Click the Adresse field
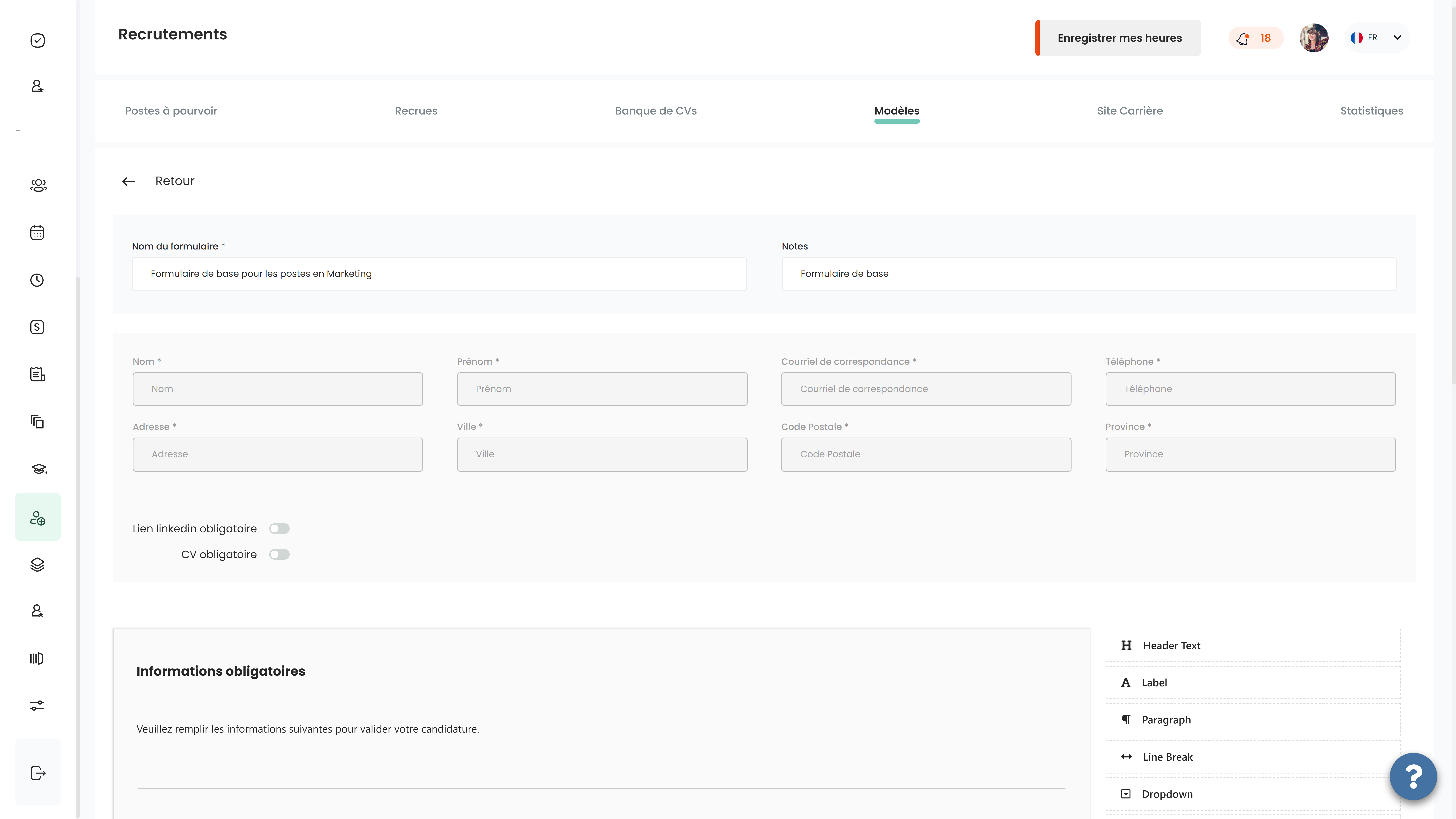Screen dimensions: 1456x819 click(278, 454)
